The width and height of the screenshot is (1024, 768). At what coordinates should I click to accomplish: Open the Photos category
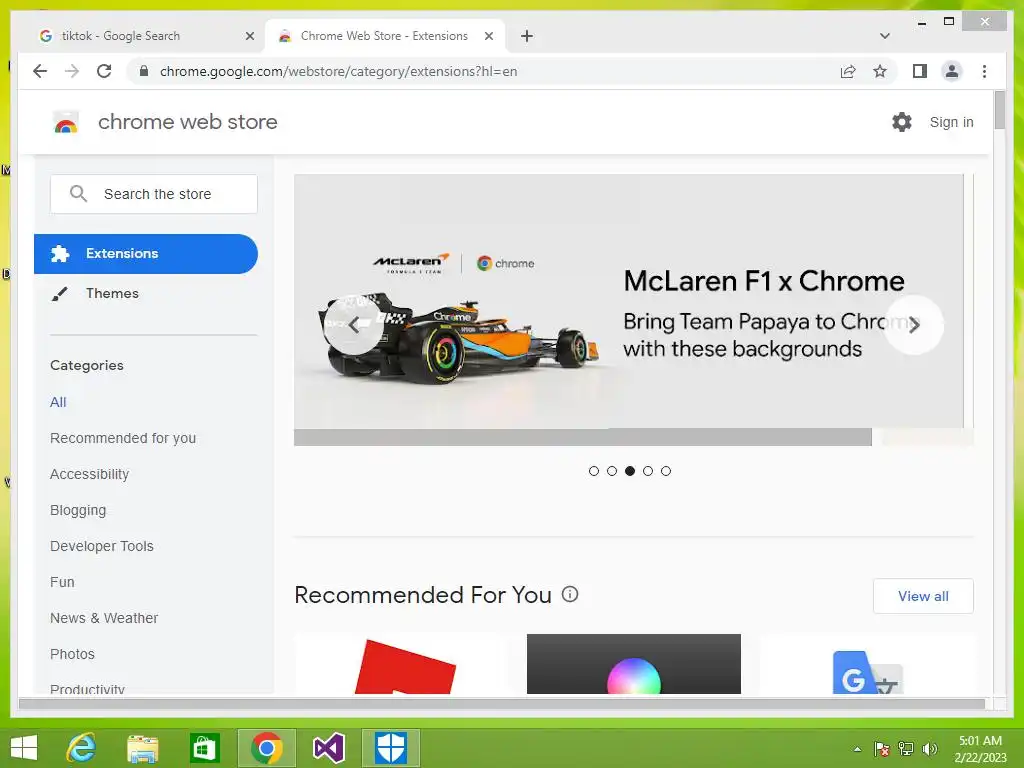(72, 654)
